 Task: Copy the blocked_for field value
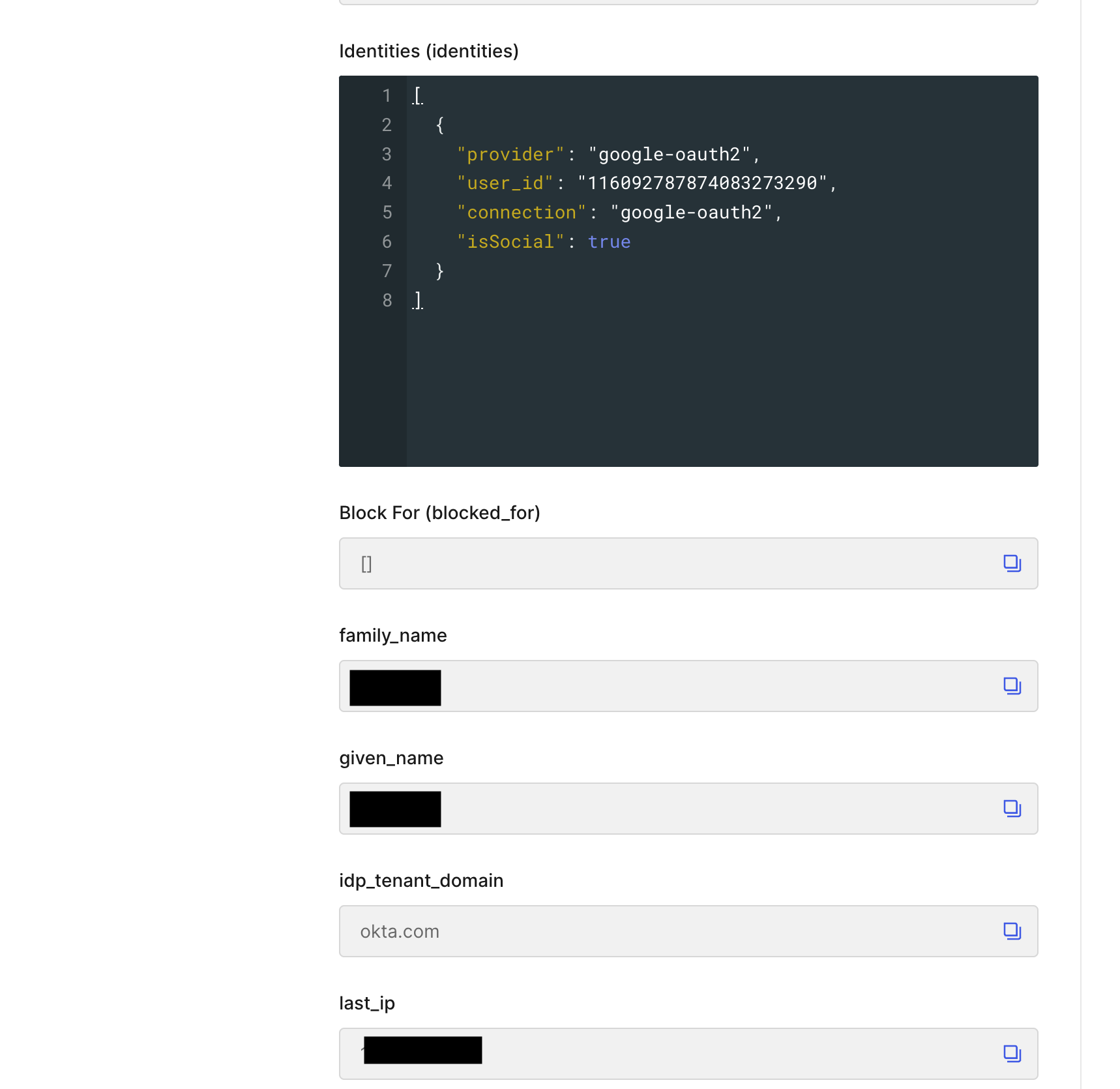coord(1012,563)
